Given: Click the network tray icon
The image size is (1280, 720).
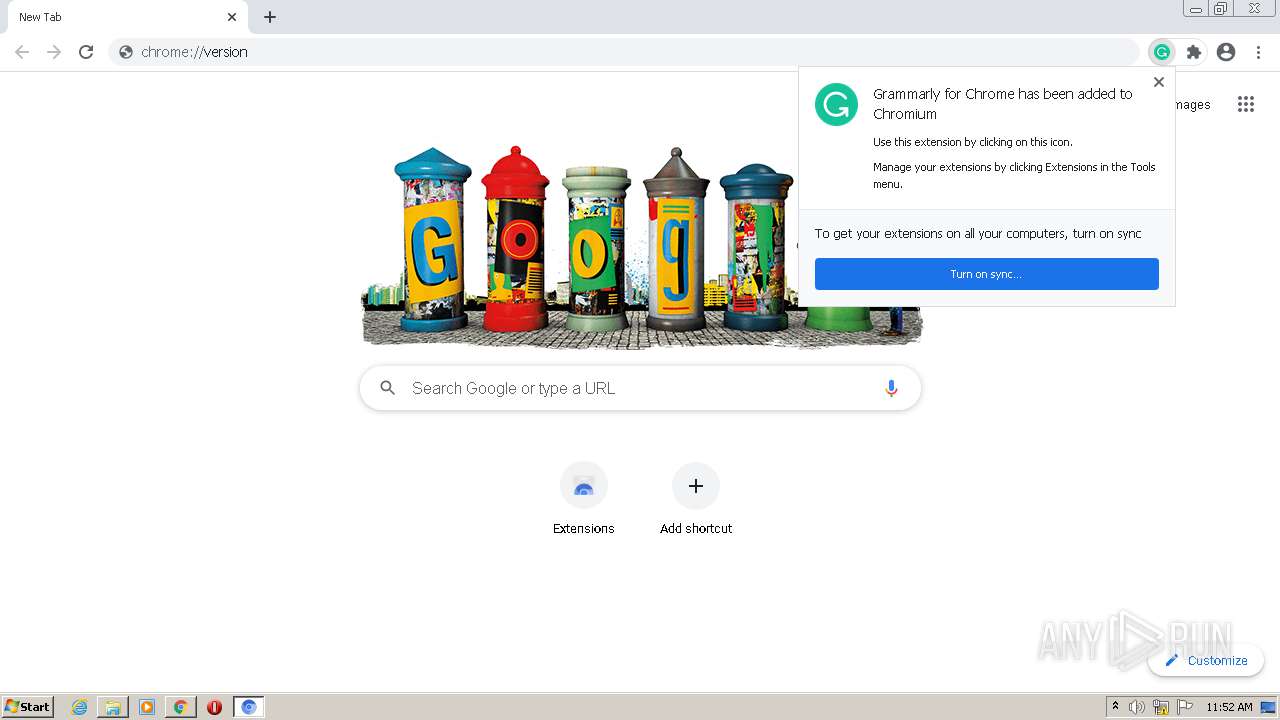Looking at the screenshot, I should coord(1161,707).
